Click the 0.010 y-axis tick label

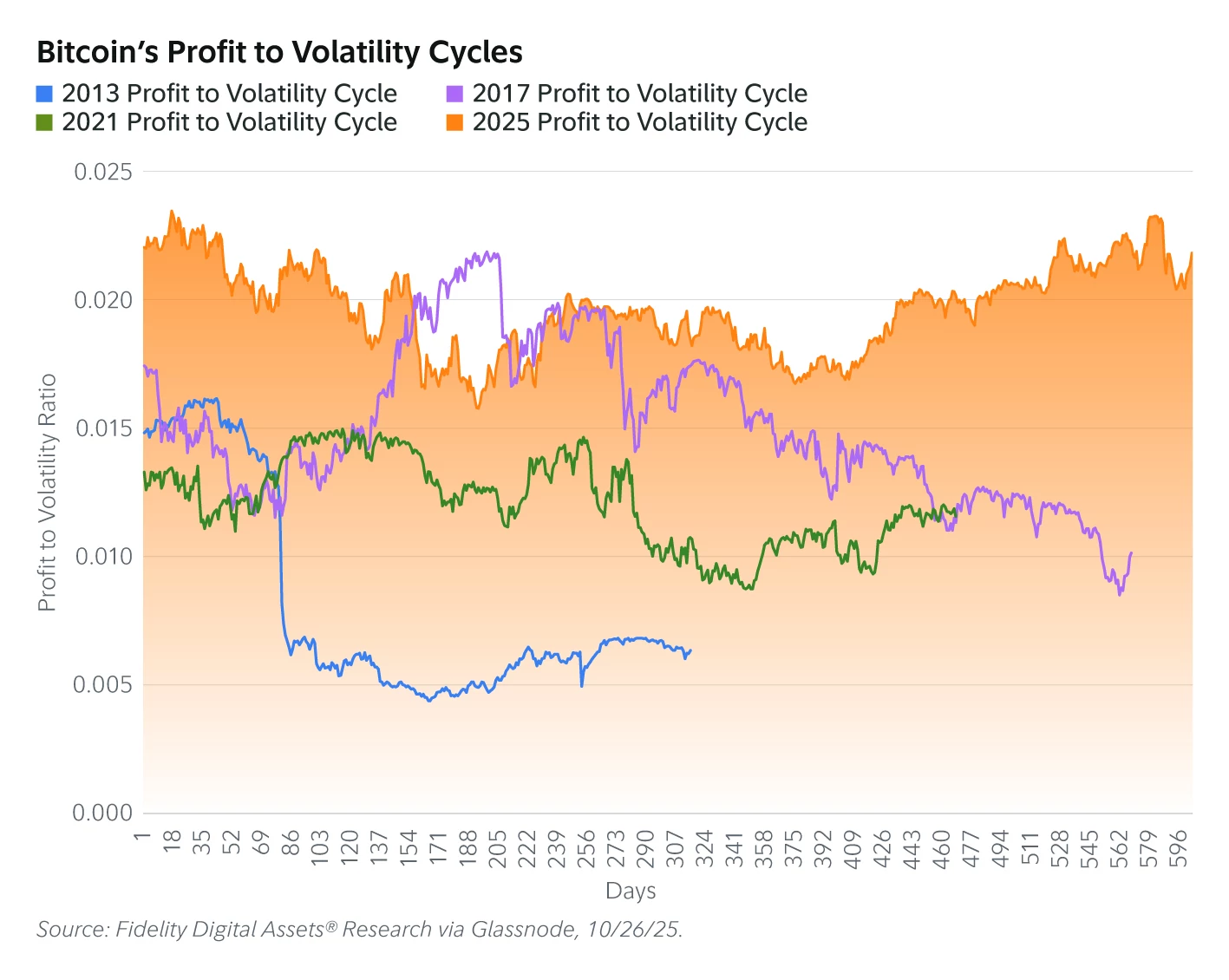click(103, 557)
